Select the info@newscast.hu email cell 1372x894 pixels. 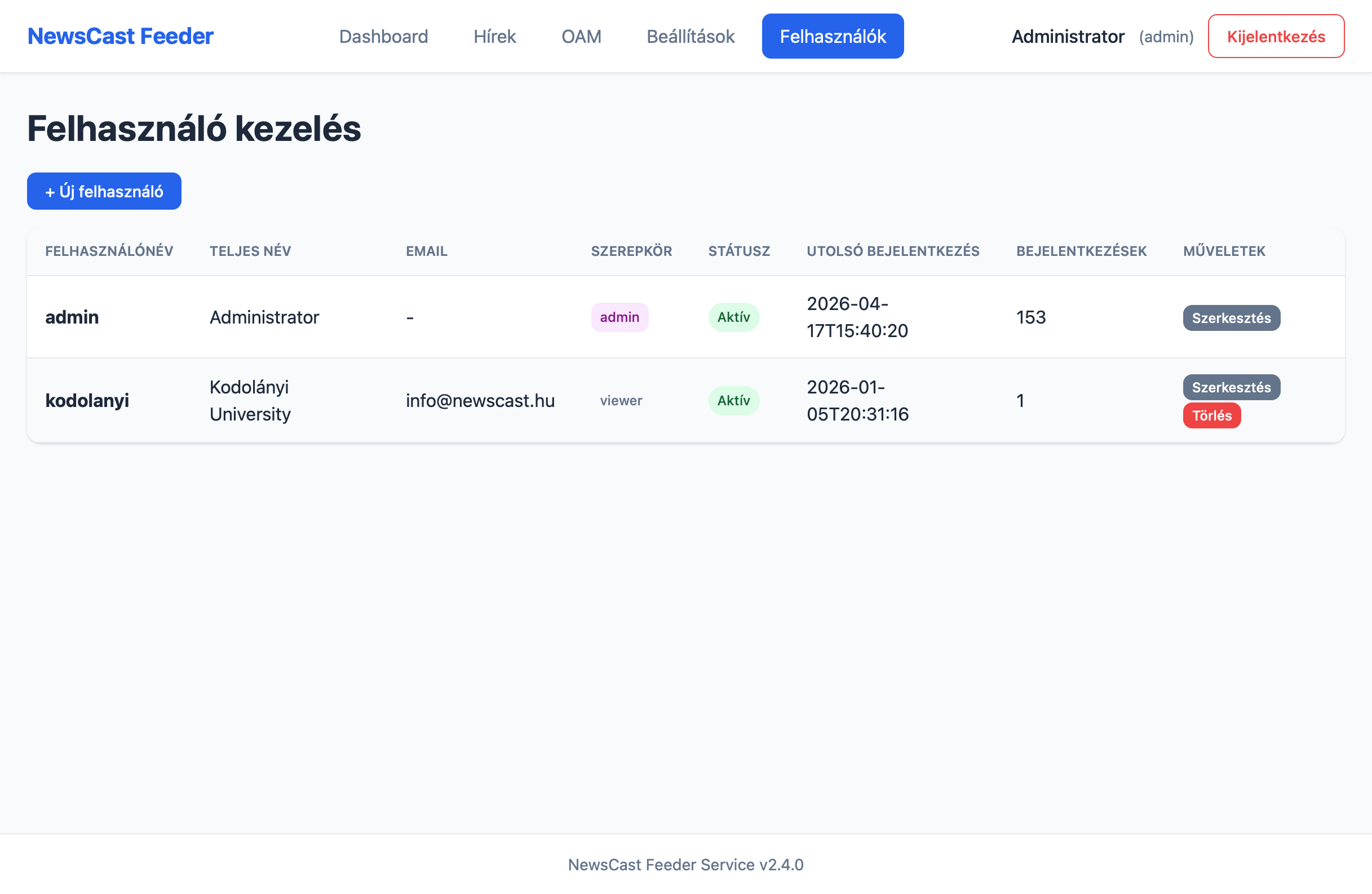click(x=480, y=401)
